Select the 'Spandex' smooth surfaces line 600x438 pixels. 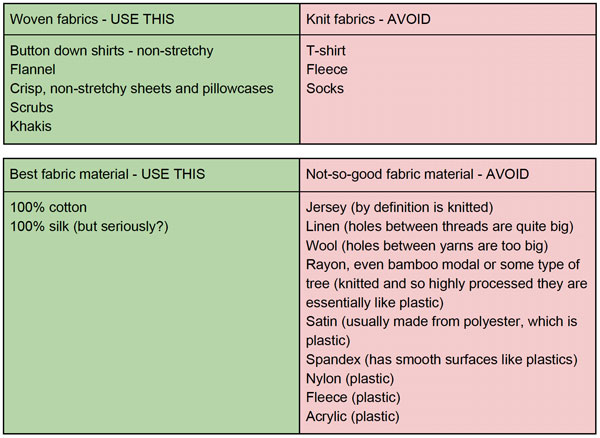(x=442, y=360)
